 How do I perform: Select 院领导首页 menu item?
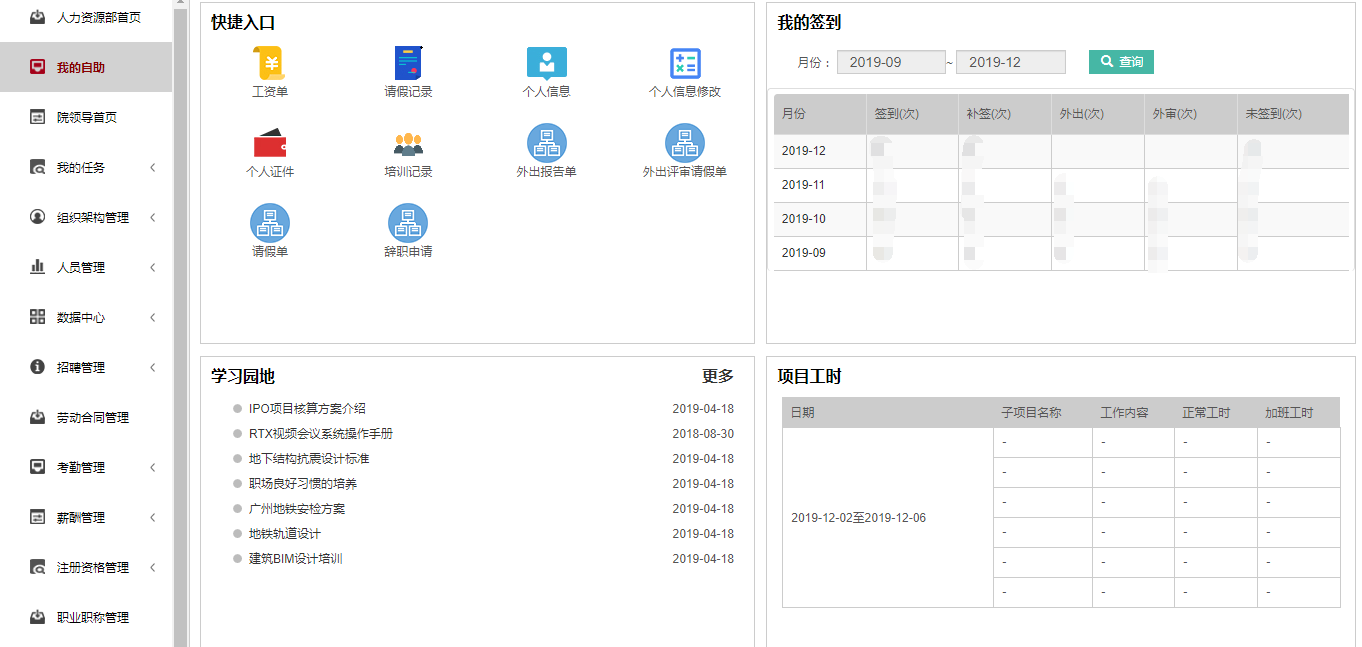(x=86, y=117)
